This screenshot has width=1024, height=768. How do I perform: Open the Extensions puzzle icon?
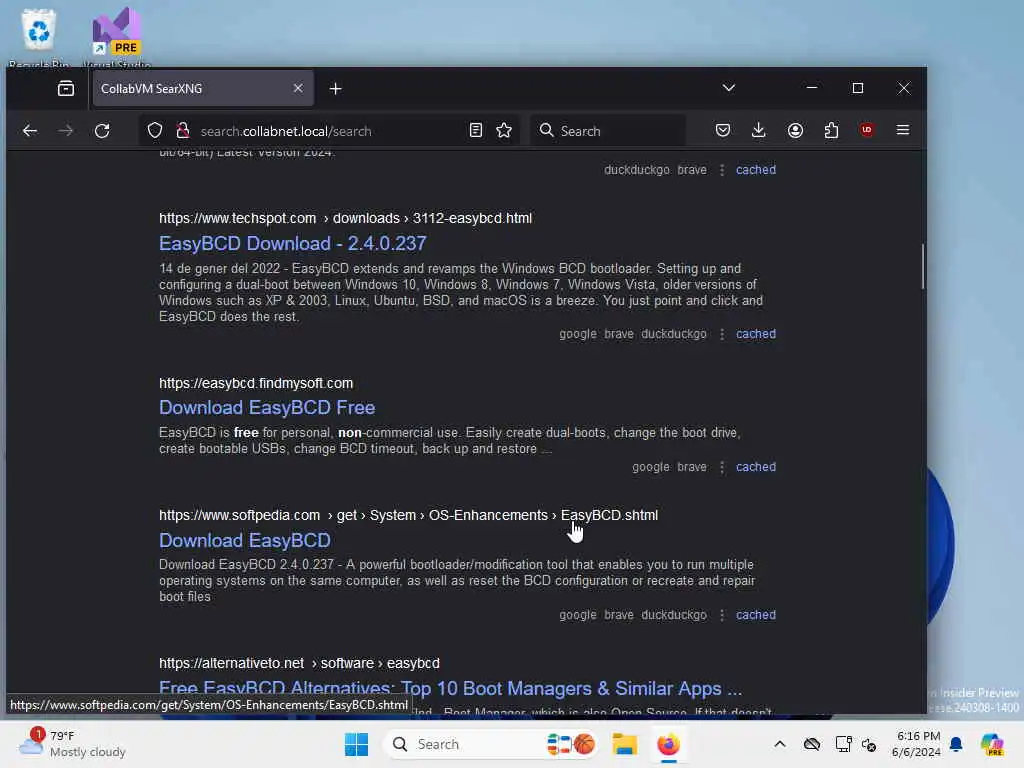[831, 131]
